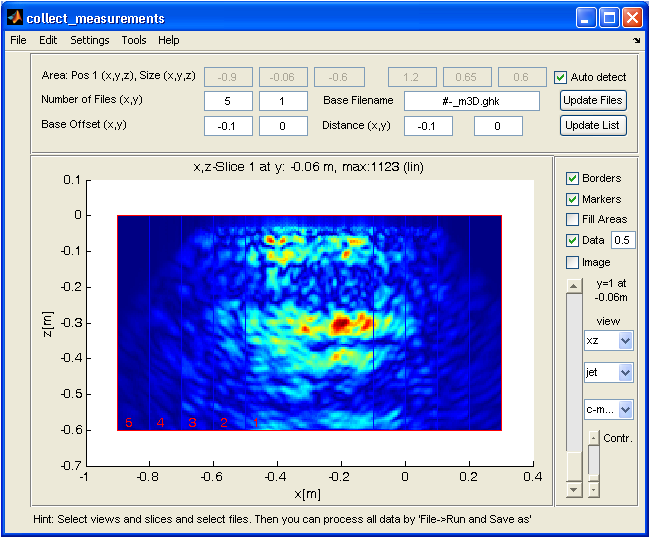Click the Data value field 0.5
The image size is (650, 538).
point(623,240)
